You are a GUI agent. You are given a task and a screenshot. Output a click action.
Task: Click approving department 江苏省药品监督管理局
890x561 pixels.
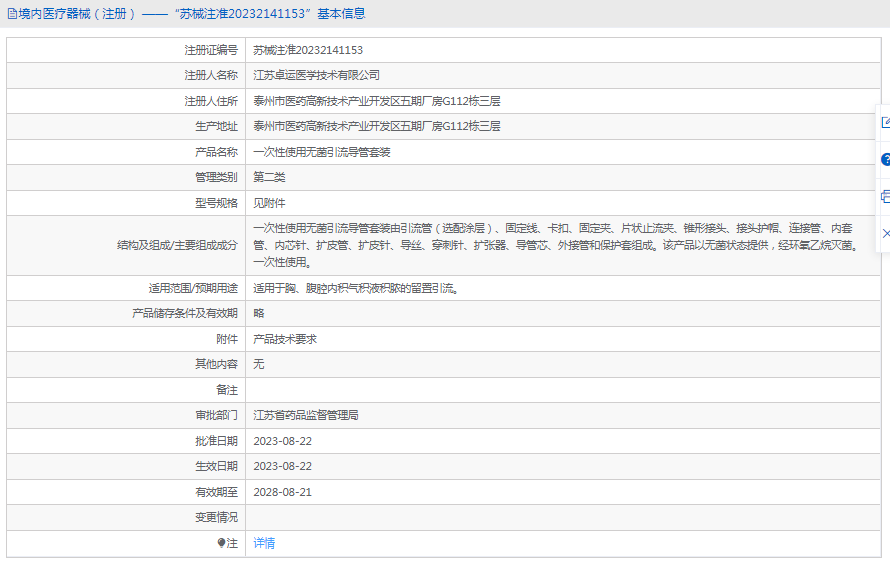[x=306, y=415]
